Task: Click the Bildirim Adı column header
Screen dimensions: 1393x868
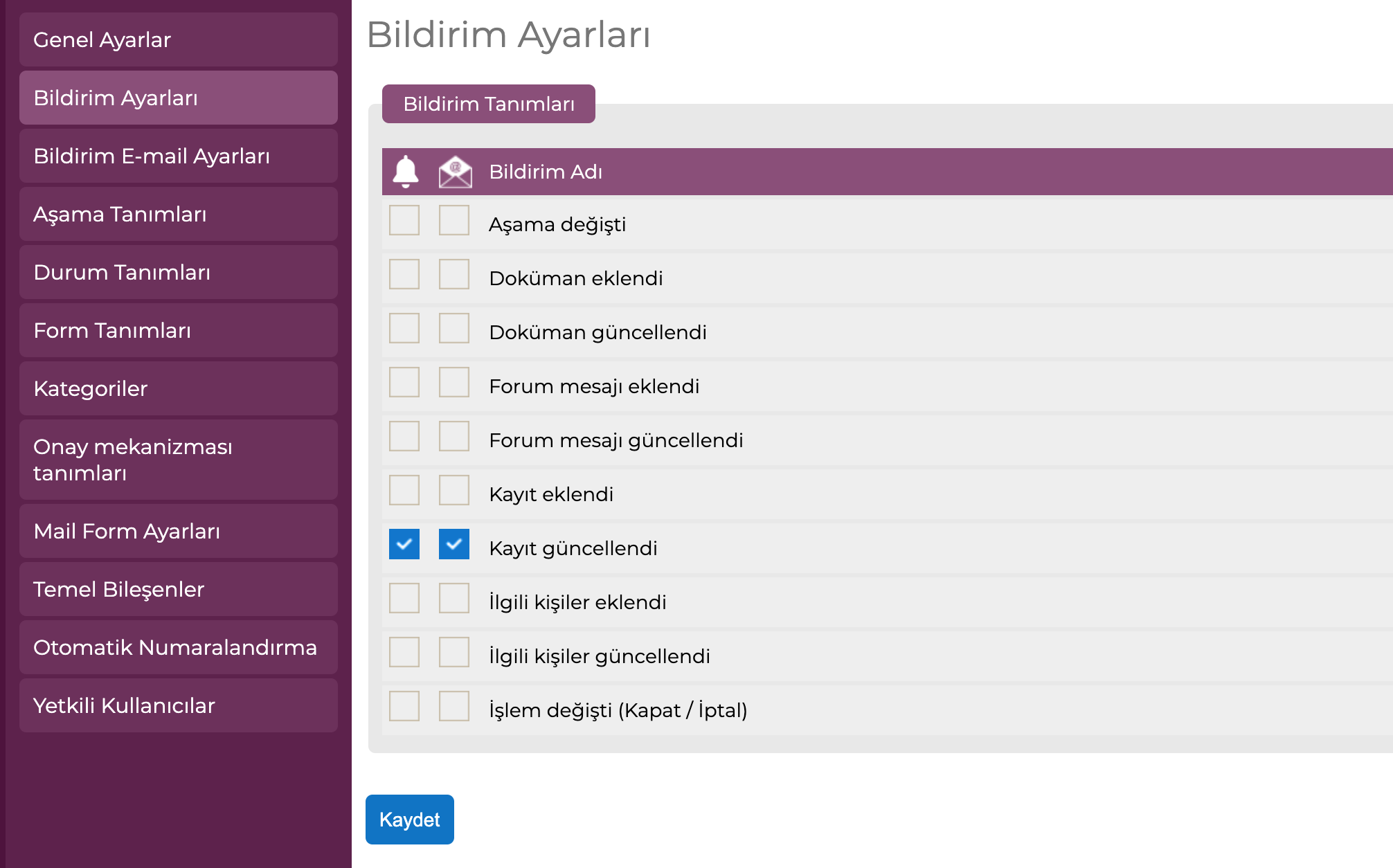Action: click(546, 172)
